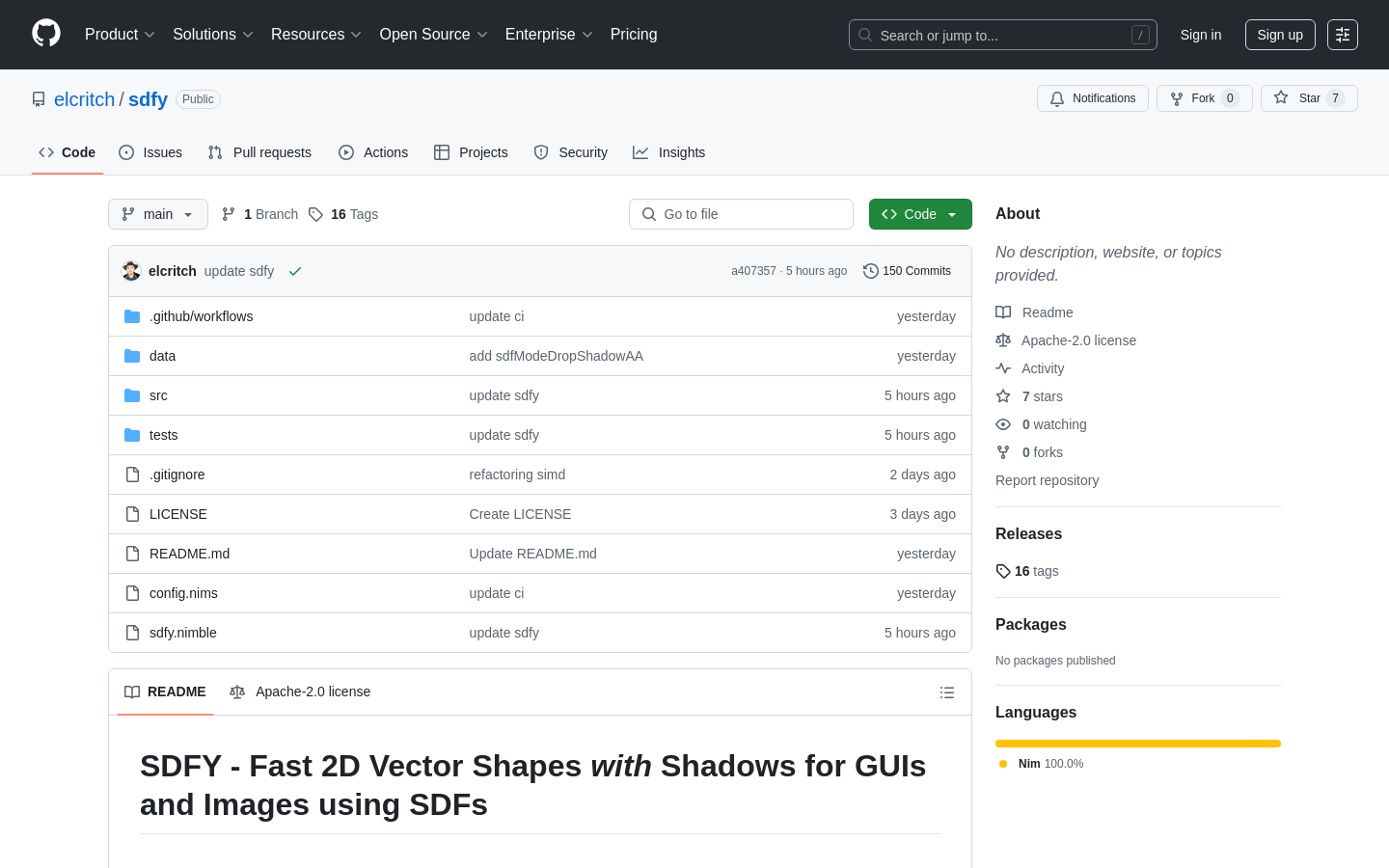Image resolution: width=1389 pixels, height=868 pixels.
Task: Open the Readme link in About
Action: click(1034, 312)
